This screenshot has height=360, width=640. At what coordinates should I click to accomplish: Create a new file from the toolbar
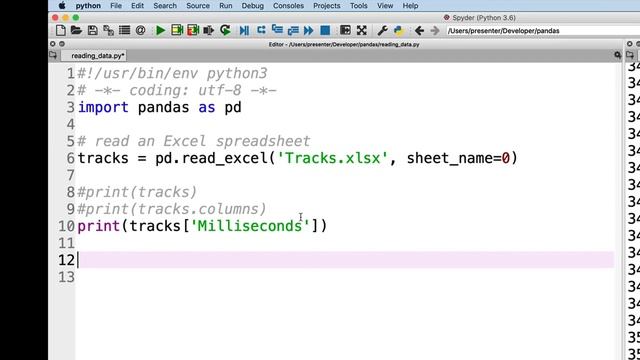tap(60, 30)
